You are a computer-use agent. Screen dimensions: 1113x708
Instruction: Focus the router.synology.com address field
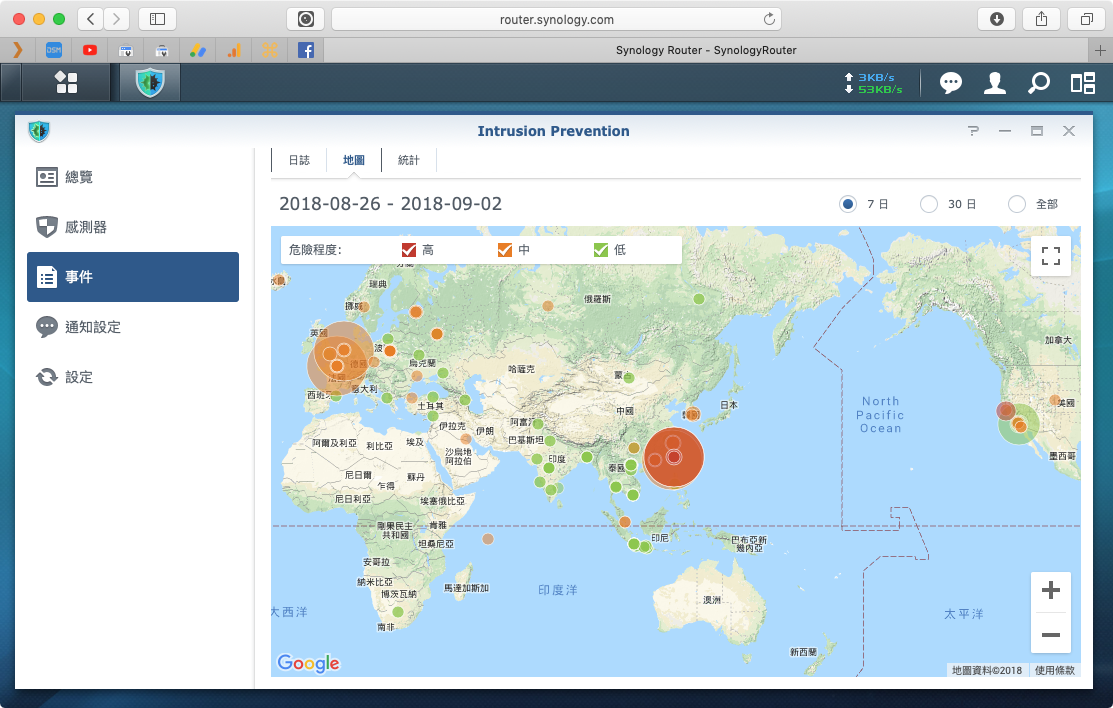pyautogui.click(x=556, y=19)
